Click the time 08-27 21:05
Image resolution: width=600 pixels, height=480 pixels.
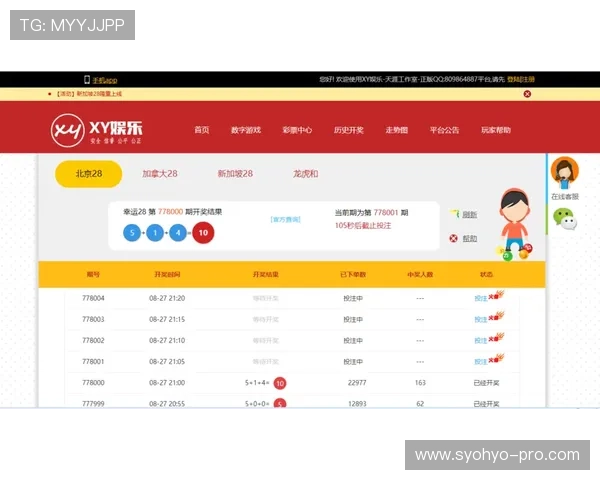point(167,361)
